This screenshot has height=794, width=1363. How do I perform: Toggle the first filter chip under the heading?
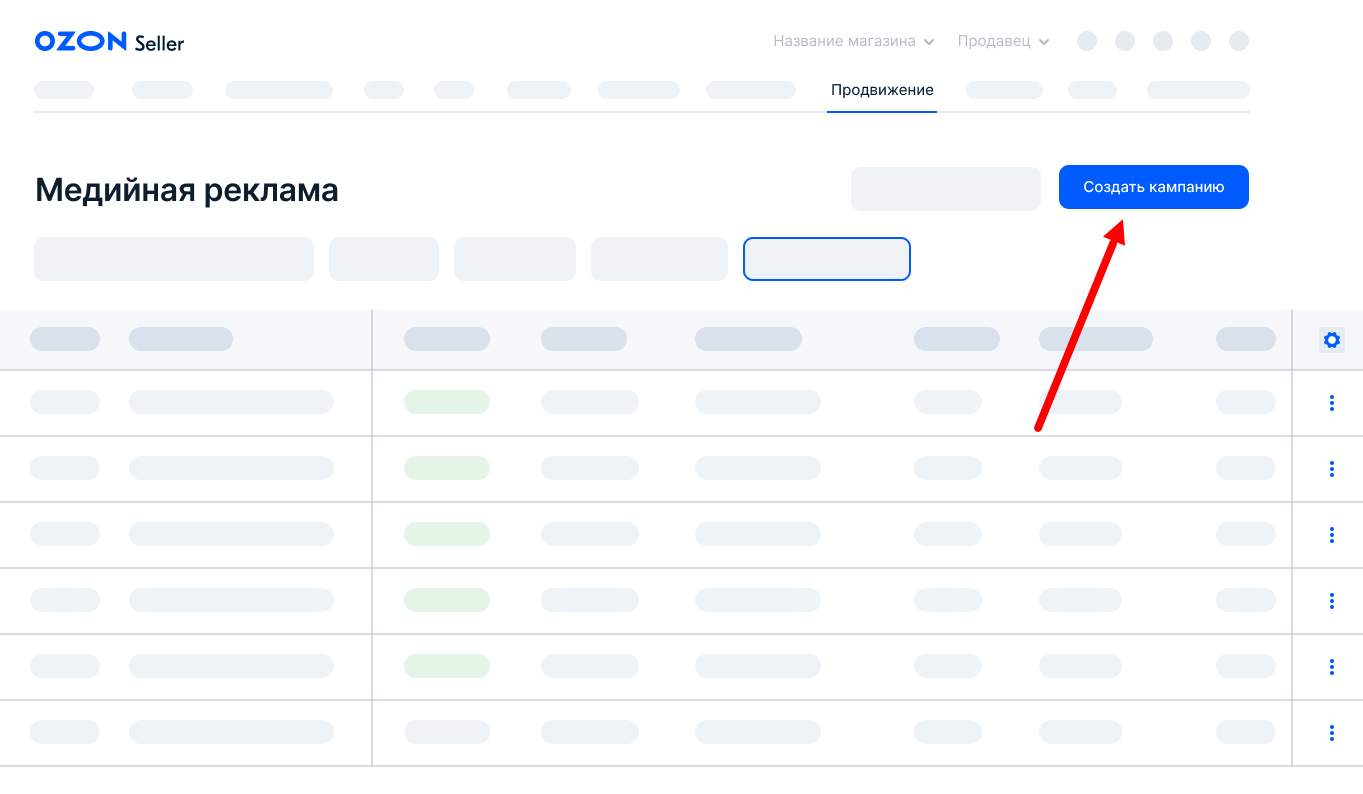(x=173, y=258)
